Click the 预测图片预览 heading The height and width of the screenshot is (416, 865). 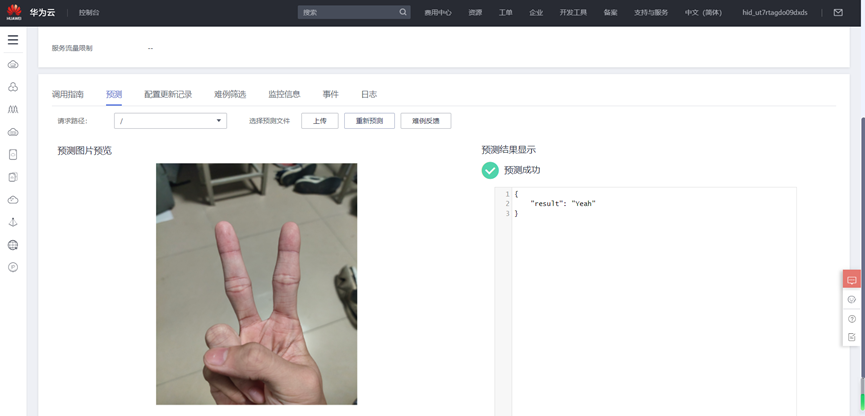(84, 151)
